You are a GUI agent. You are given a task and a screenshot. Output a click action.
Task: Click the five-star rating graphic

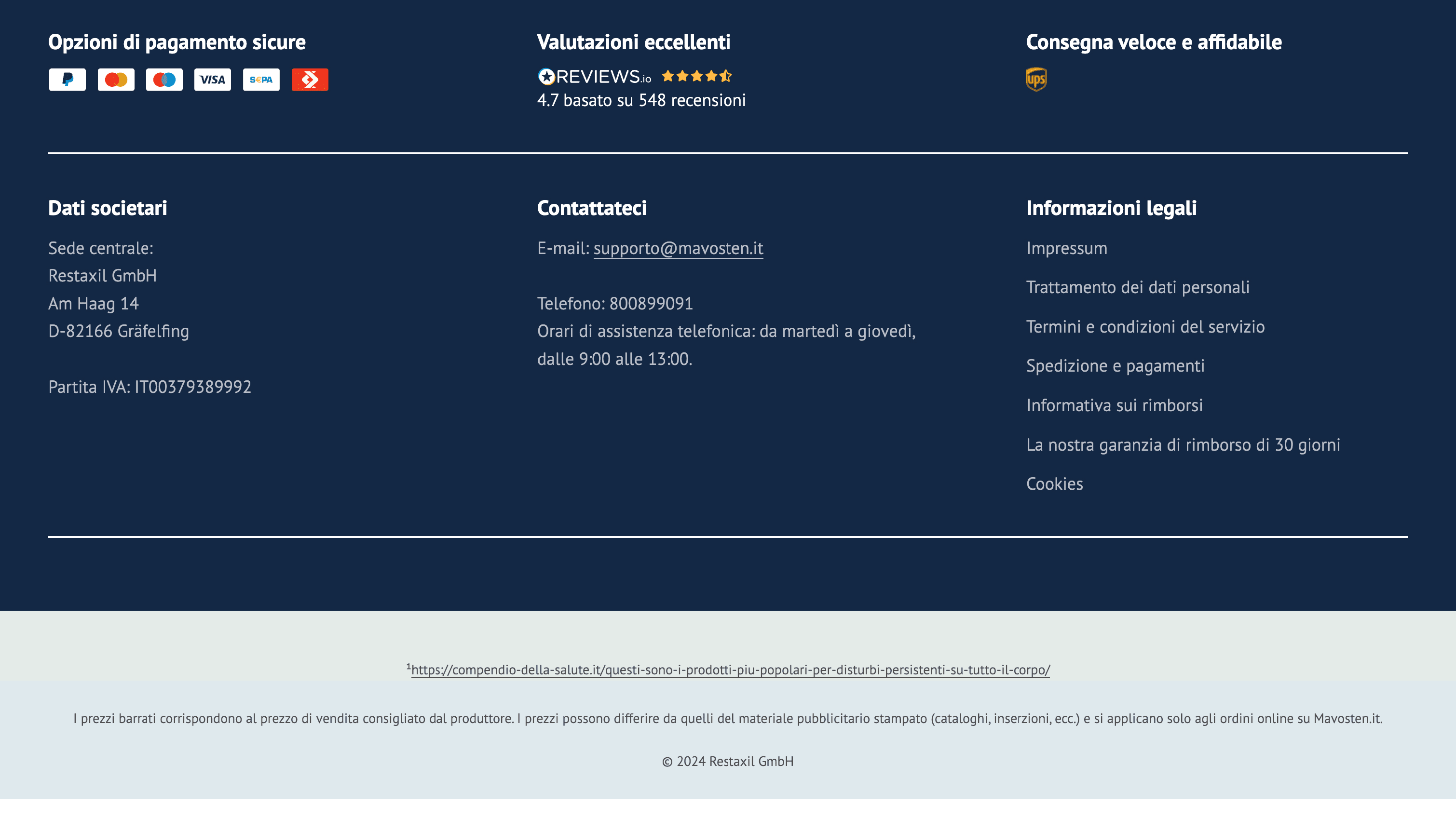click(696, 76)
